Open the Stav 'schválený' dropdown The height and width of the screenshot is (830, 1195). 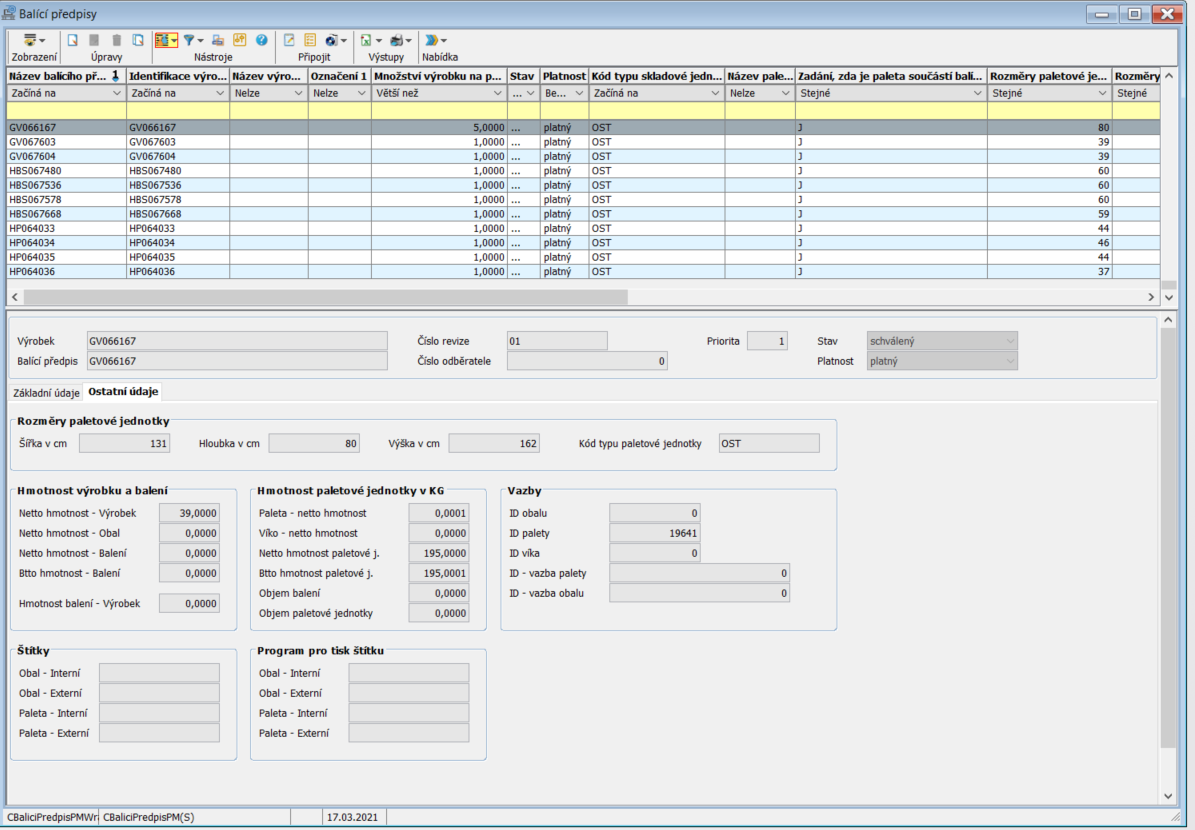(x=1008, y=341)
